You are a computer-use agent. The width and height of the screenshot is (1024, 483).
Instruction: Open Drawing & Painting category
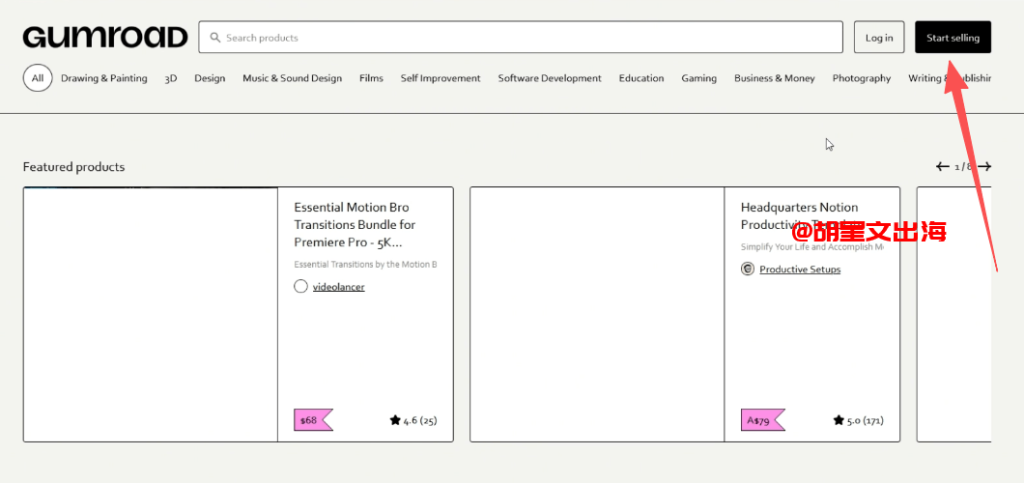tap(104, 78)
